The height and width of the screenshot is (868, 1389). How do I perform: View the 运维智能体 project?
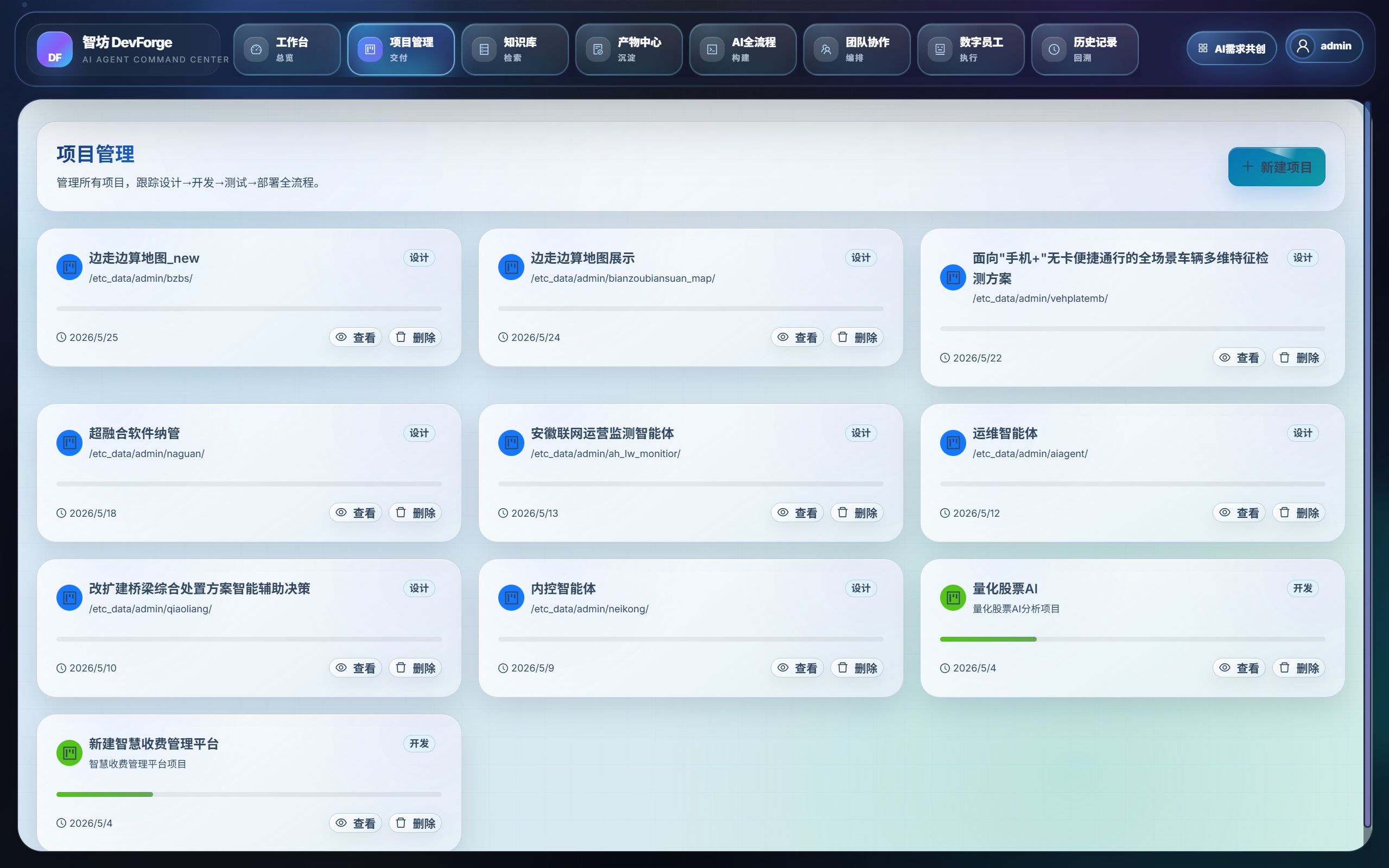[x=1239, y=512]
